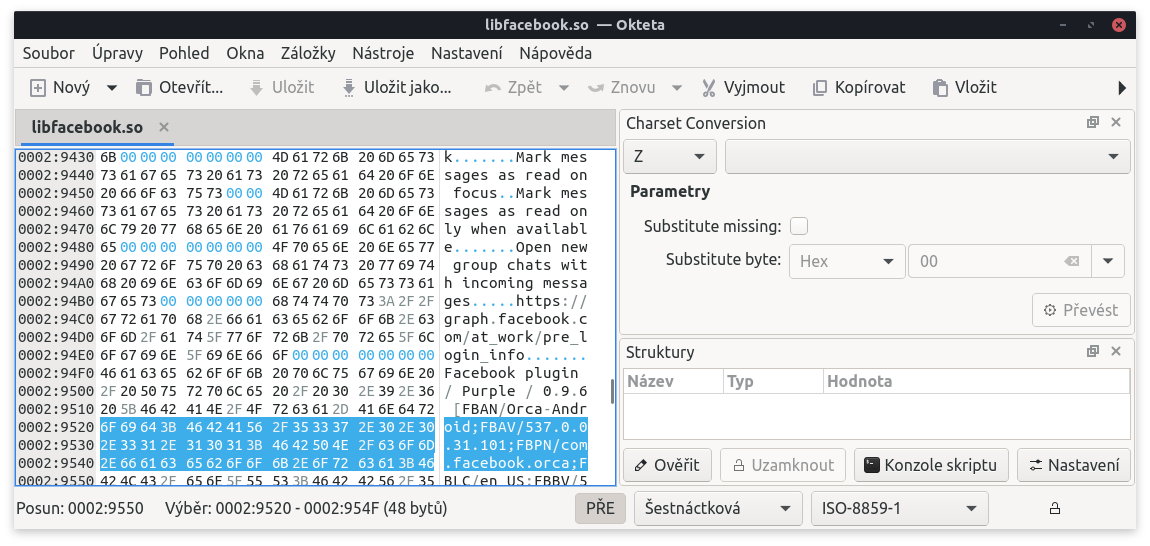Click the hex view vertical scrollbar handle
Viewport: 1150px width, 546px height.
[x=611, y=391]
